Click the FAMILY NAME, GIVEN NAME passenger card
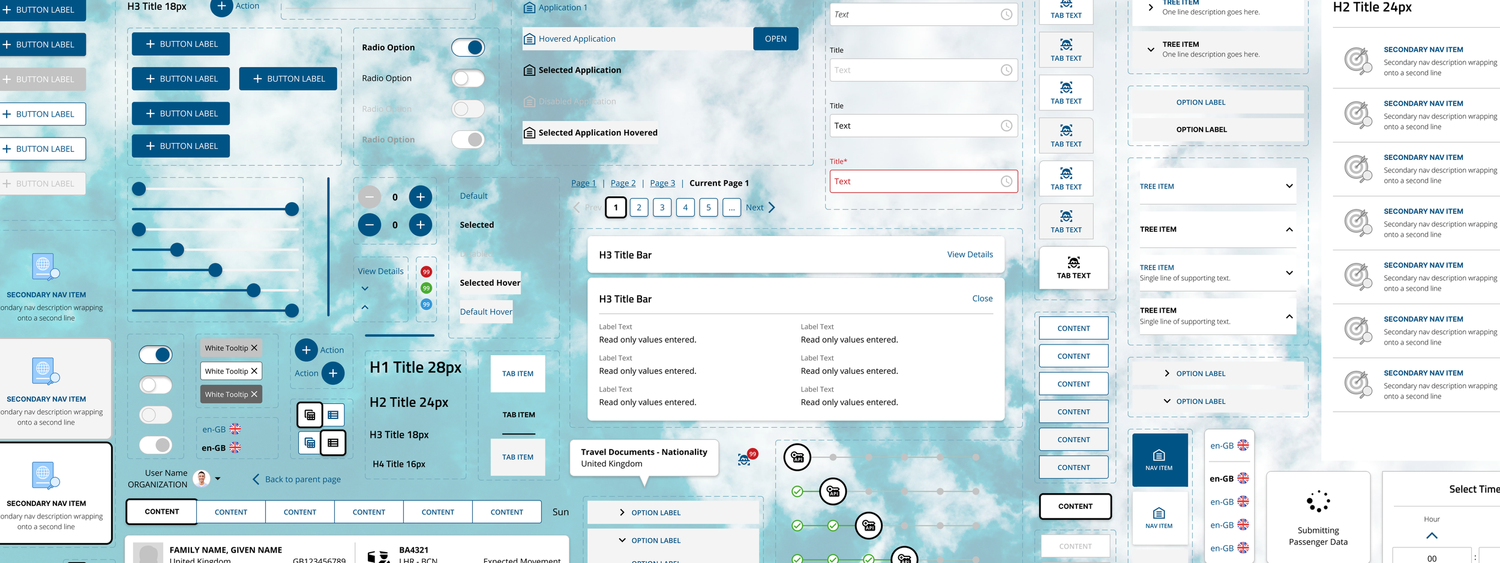1500x563 pixels. (x=347, y=550)
